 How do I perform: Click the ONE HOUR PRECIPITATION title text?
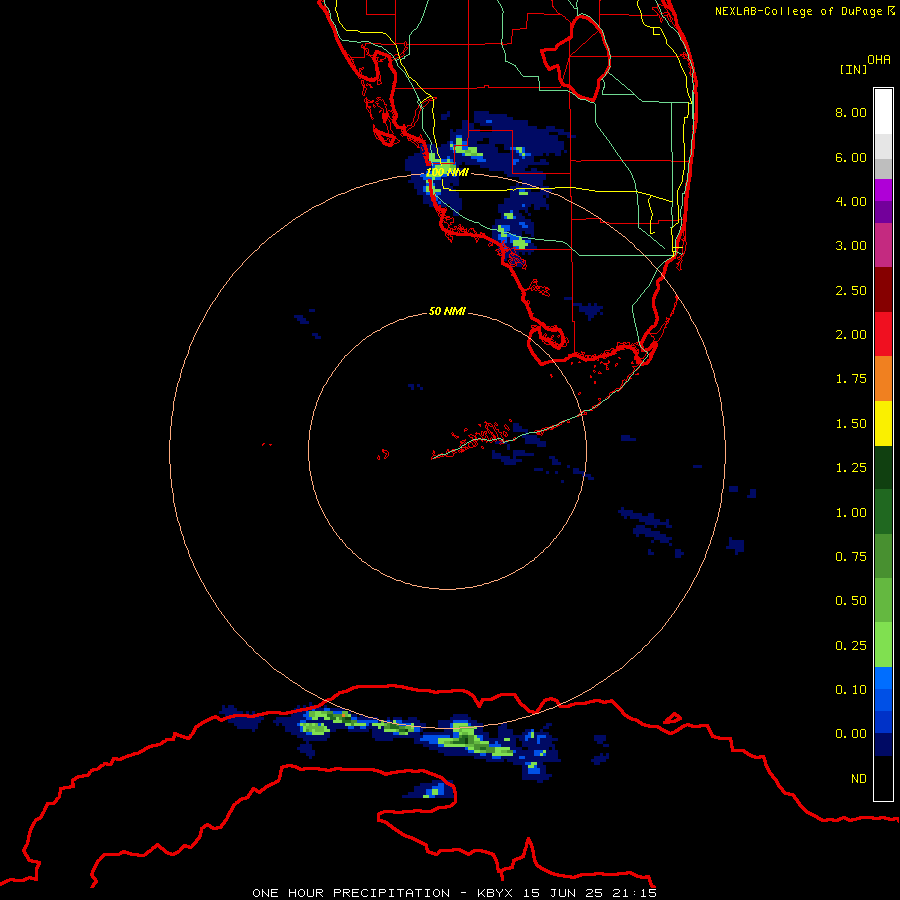351,893
